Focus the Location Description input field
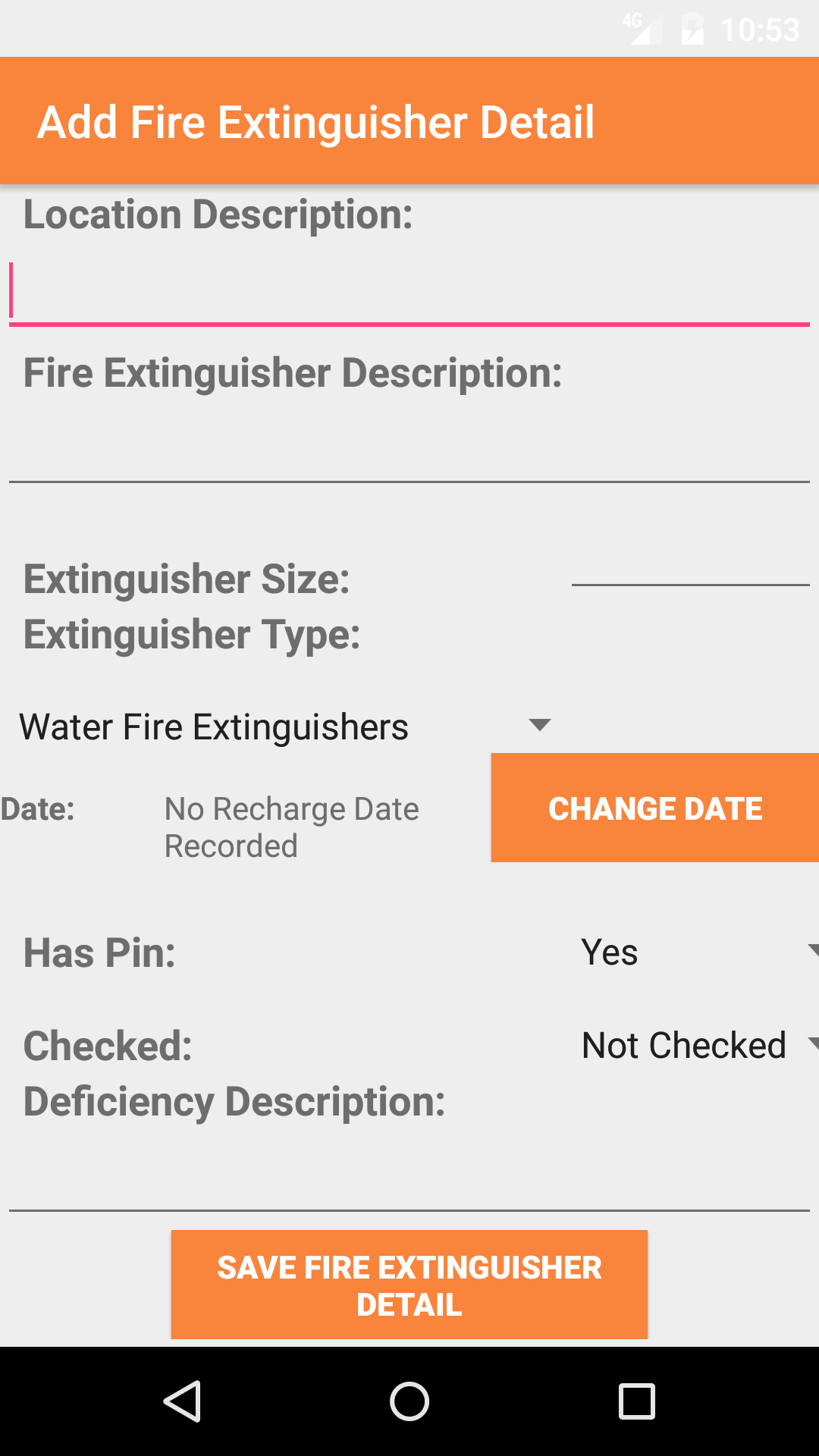Viewport: 819px width, 1456px height. (409, 293)
